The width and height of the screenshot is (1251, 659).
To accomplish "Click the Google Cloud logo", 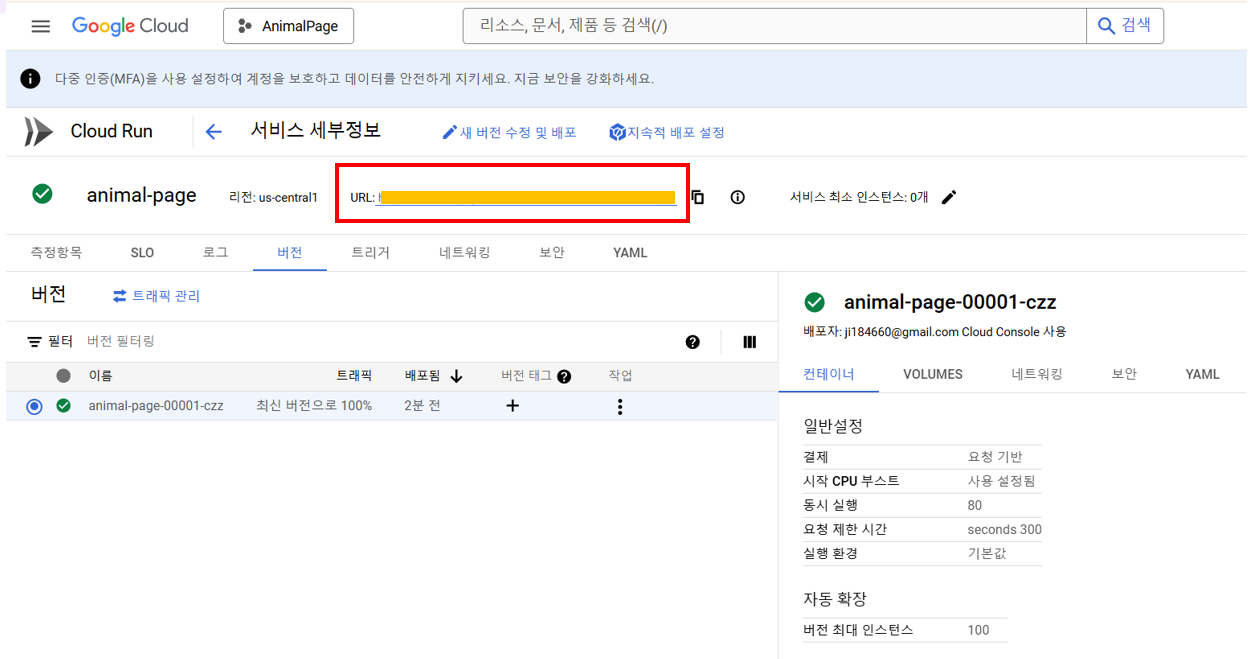I will point(130,26).
